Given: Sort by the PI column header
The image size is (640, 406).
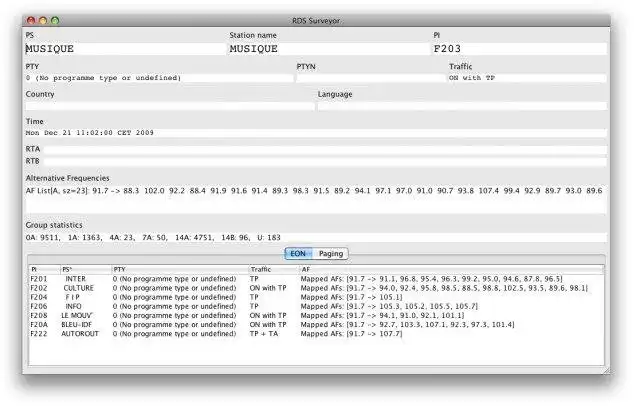Looking at the screenshot, I should (45, 270).
